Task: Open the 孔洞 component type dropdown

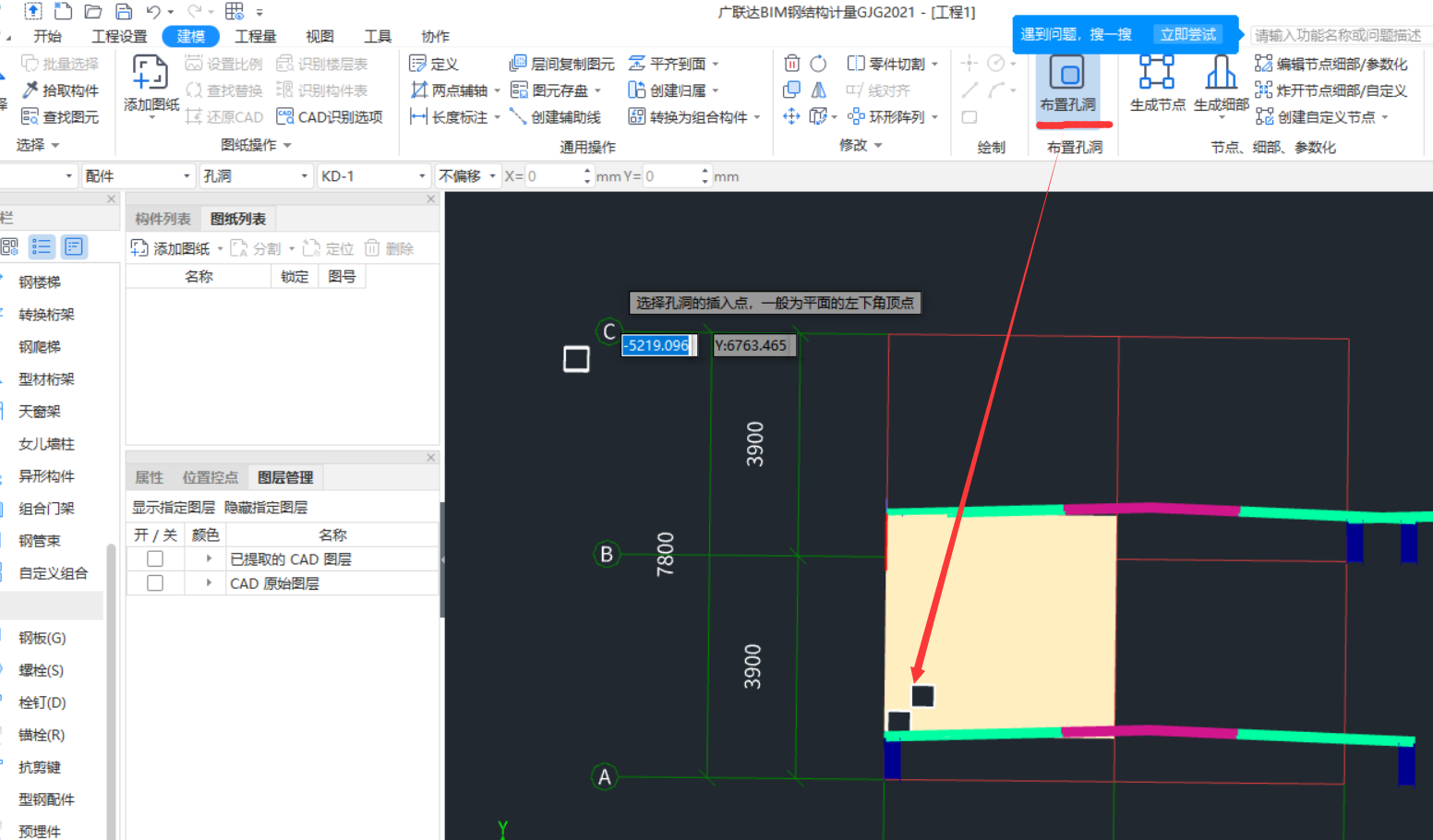Action: pos(257,176)
